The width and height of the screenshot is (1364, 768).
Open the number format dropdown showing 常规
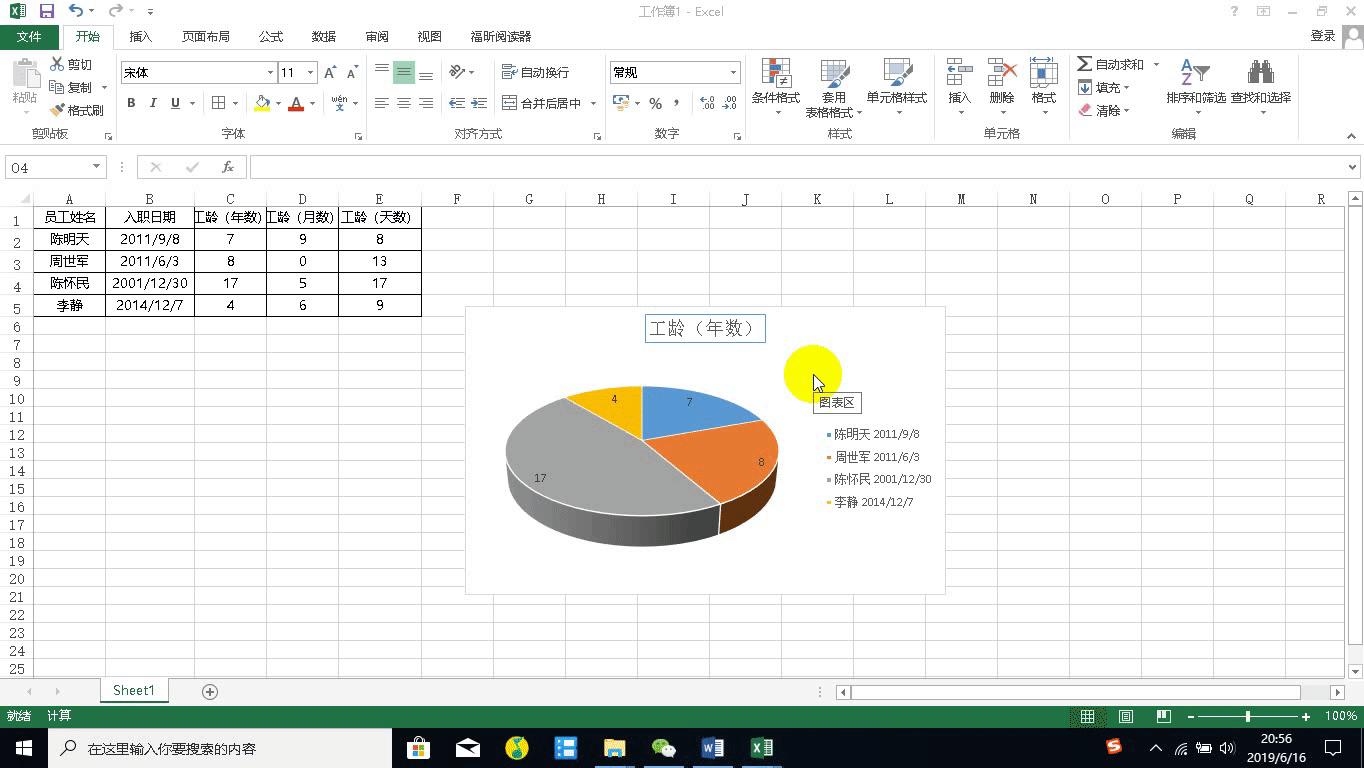733,73
